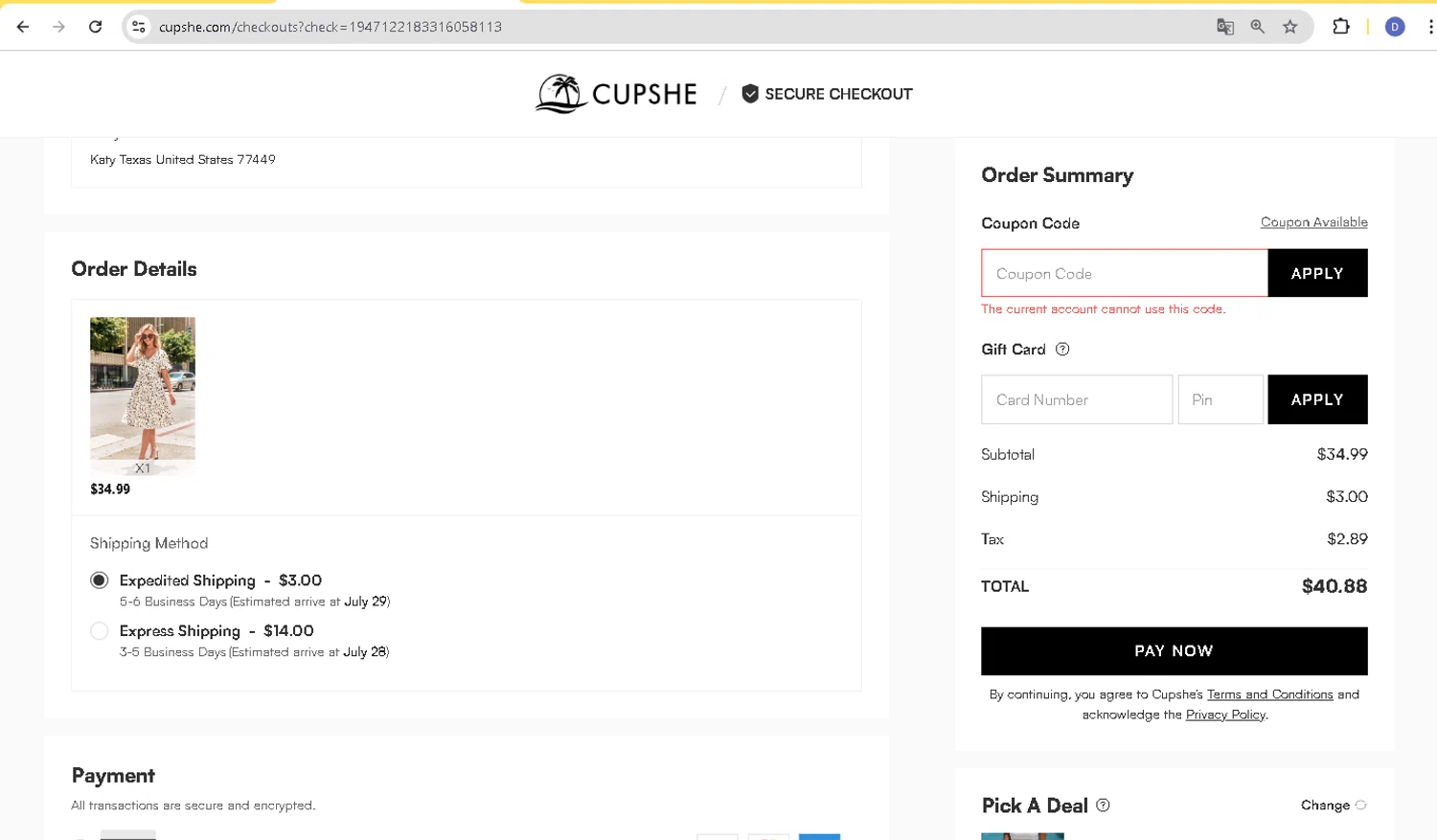
Task: Select Express Shipping $14.00 option
Action: coord(100,631)
